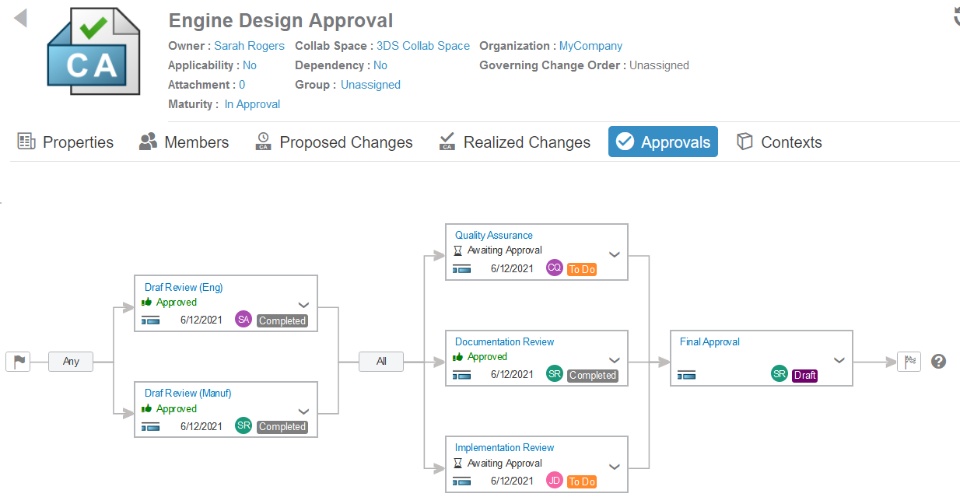Click the To Do badge on Quality Assurance
The width and height of the screenshot is (960, 504).
point(582,269)
